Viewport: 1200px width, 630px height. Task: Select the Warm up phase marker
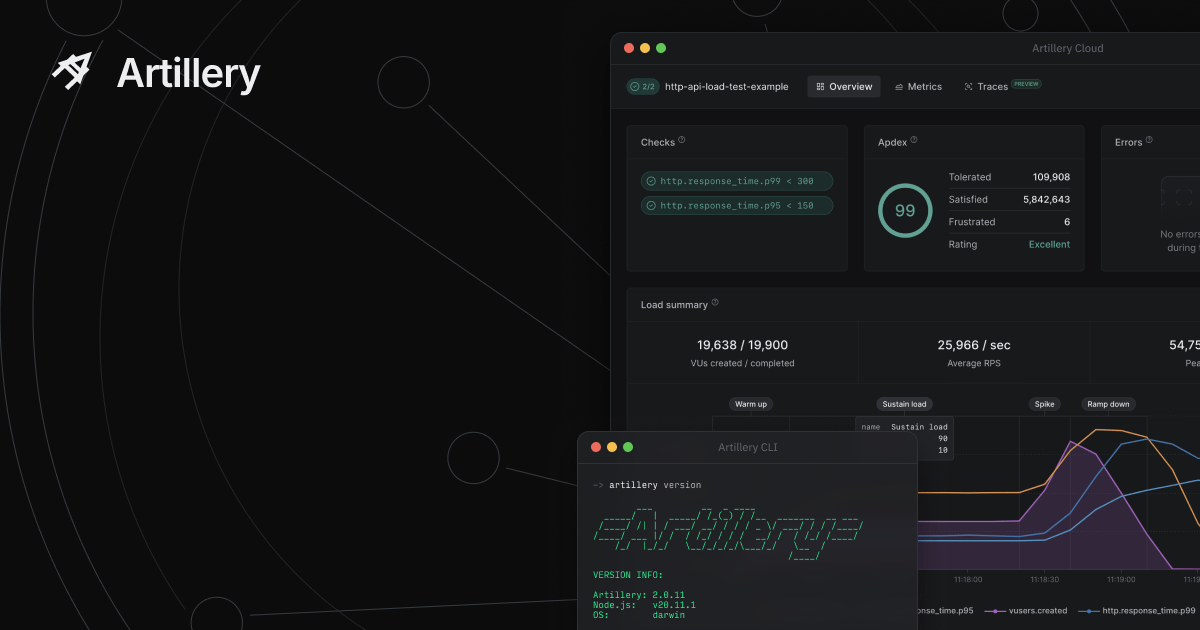pyautogui.click(x=751, y=404)
